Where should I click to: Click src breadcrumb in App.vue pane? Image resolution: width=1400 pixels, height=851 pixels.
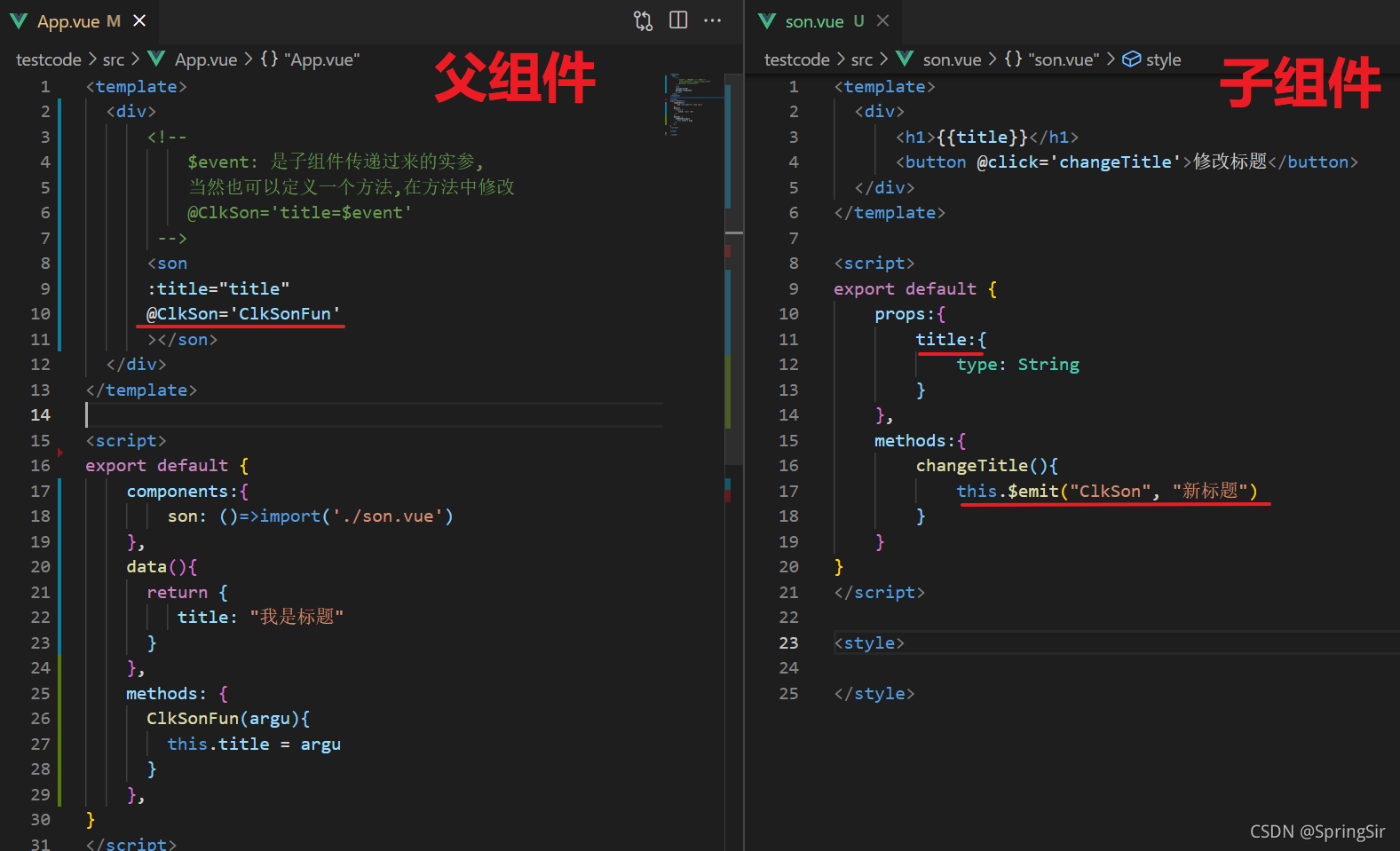114,59
